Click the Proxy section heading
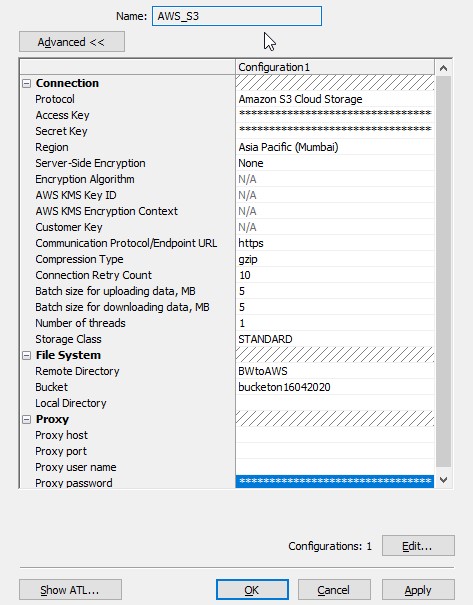This screenshot has width=473, height=605. (x=52, y=419)
